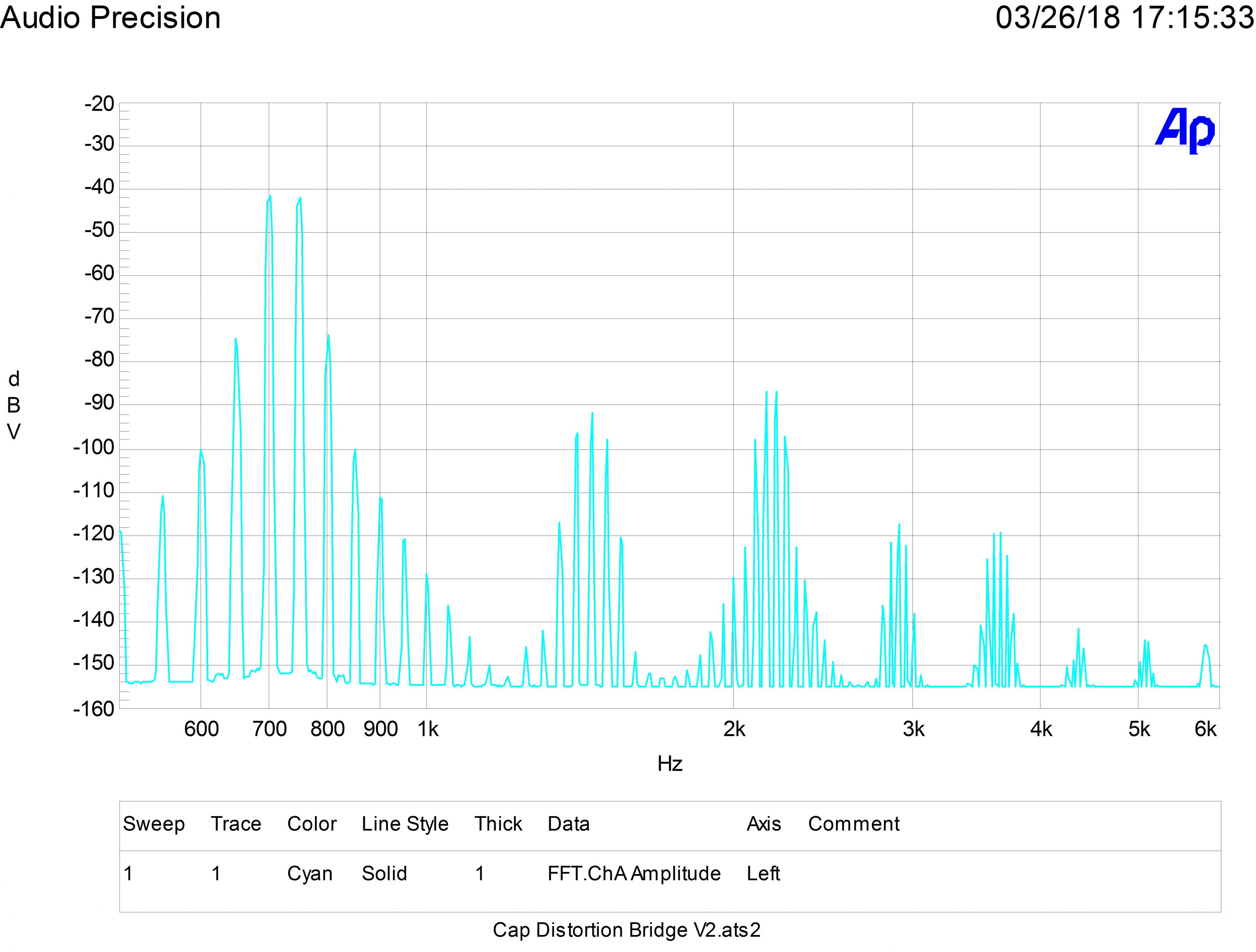Click the timestamp 03/26/18 17:15:33

point(1125,18)
